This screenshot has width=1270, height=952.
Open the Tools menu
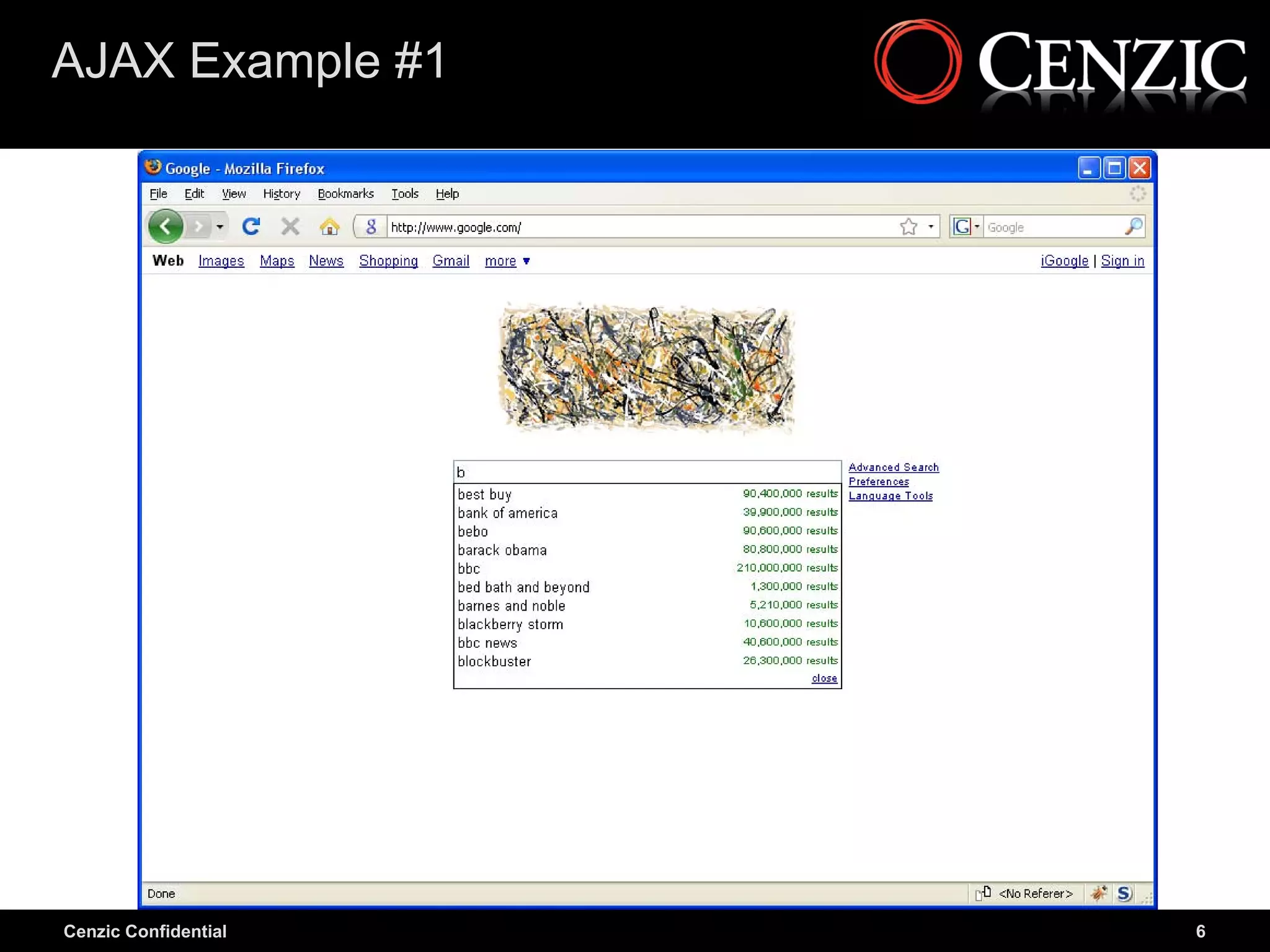(405, 194)
